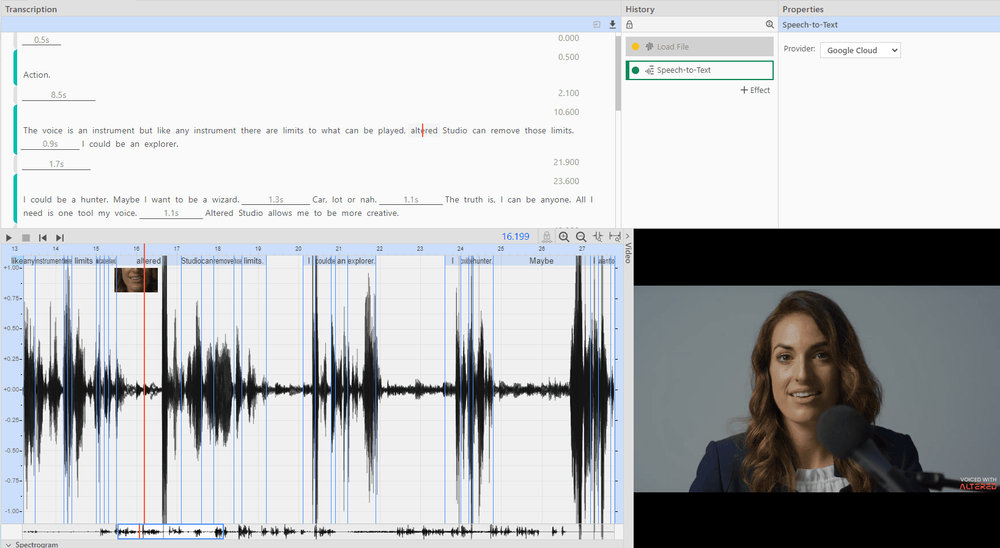Click the add Effect button
The height and width of the screenshot is (548, 1000).
point(755,90)
